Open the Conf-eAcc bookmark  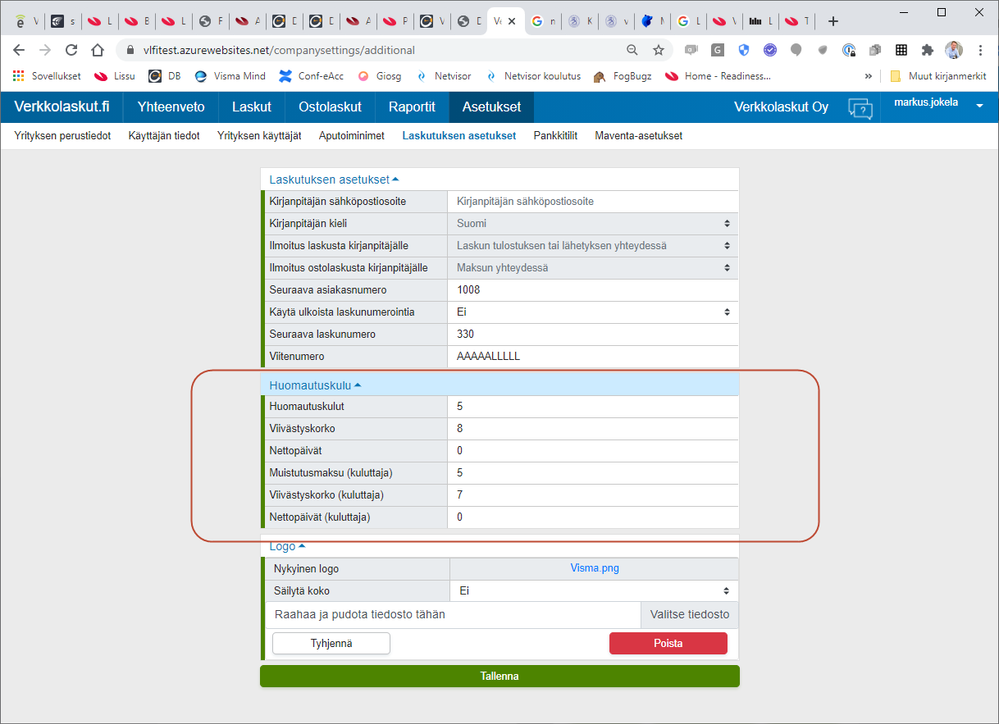pos(311,76)
